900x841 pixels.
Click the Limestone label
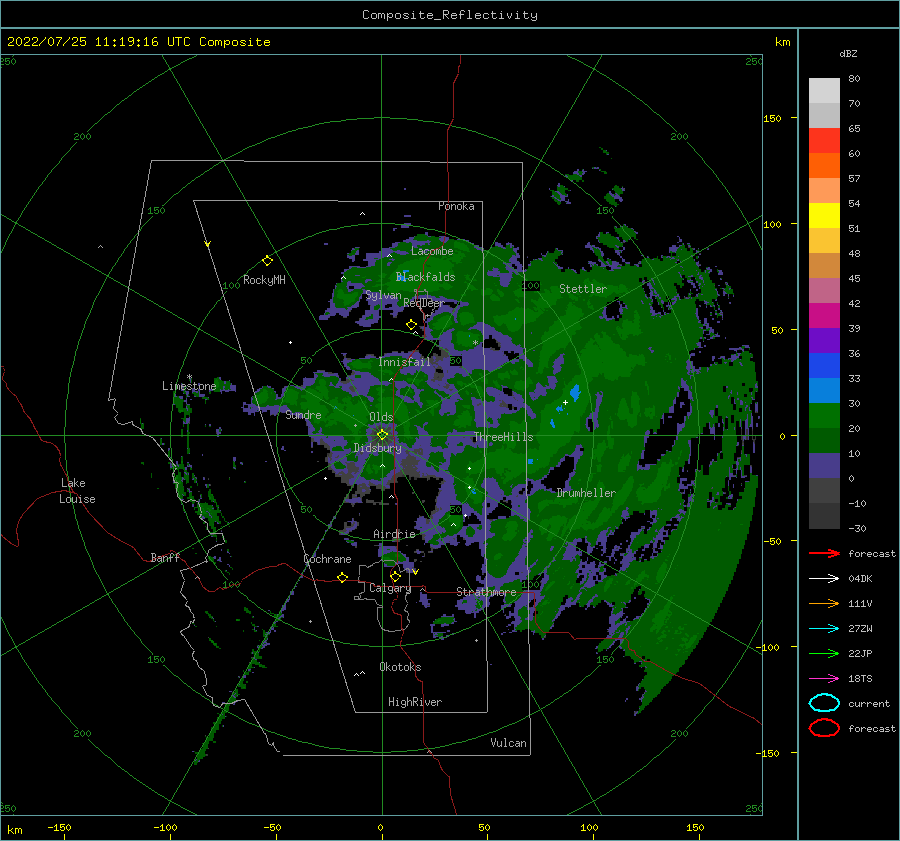click(x=189, y=386)
